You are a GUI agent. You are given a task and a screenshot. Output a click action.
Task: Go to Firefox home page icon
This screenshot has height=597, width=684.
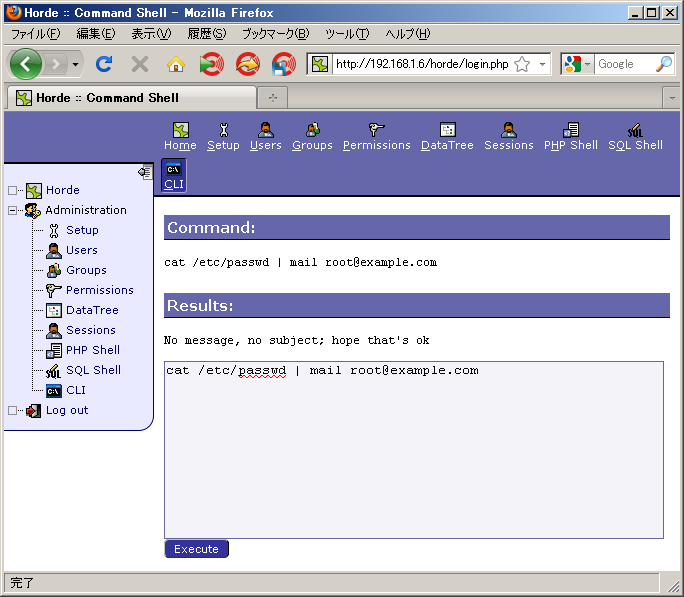tap(176, 65)
